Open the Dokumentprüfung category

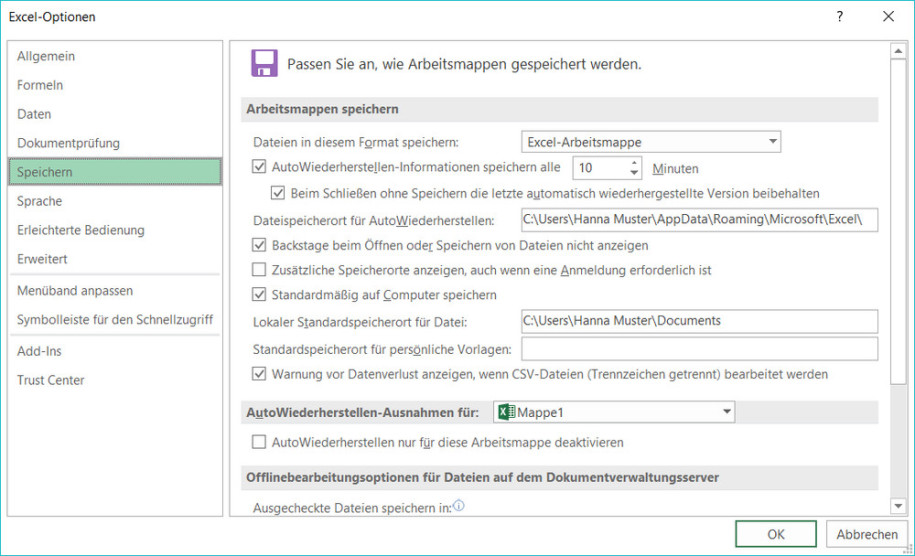[x=115, y=143]
